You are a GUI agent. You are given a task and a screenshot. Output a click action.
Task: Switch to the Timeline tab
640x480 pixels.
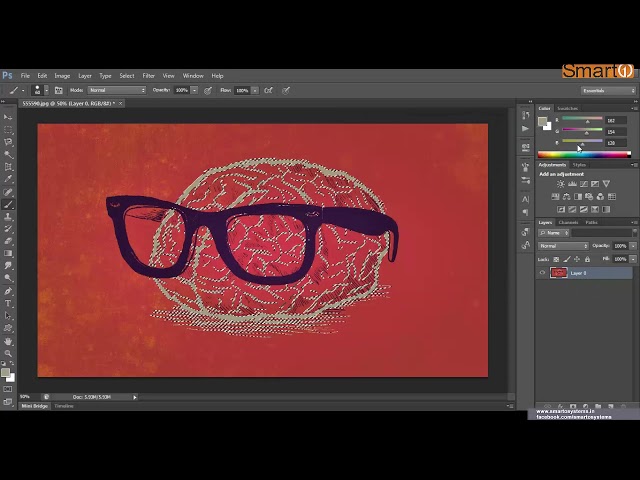point(64,406)
